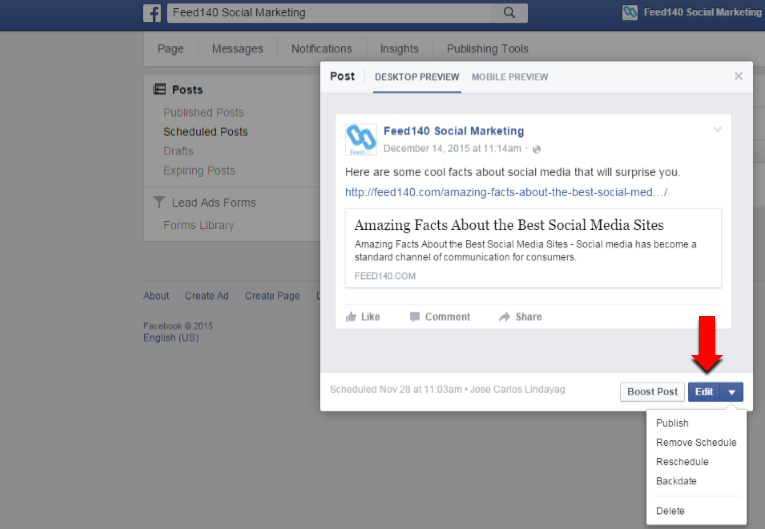Open the Messages tab
Screen dimensions: 765x529
click(238, 49)
